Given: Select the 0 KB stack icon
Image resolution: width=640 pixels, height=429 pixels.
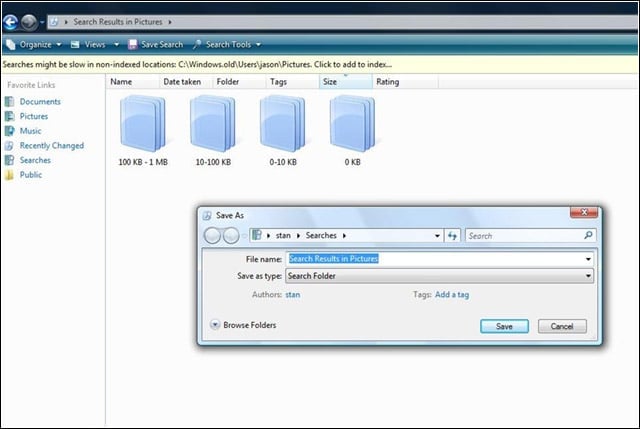Looking at the screenshot, I should (352, 123).
